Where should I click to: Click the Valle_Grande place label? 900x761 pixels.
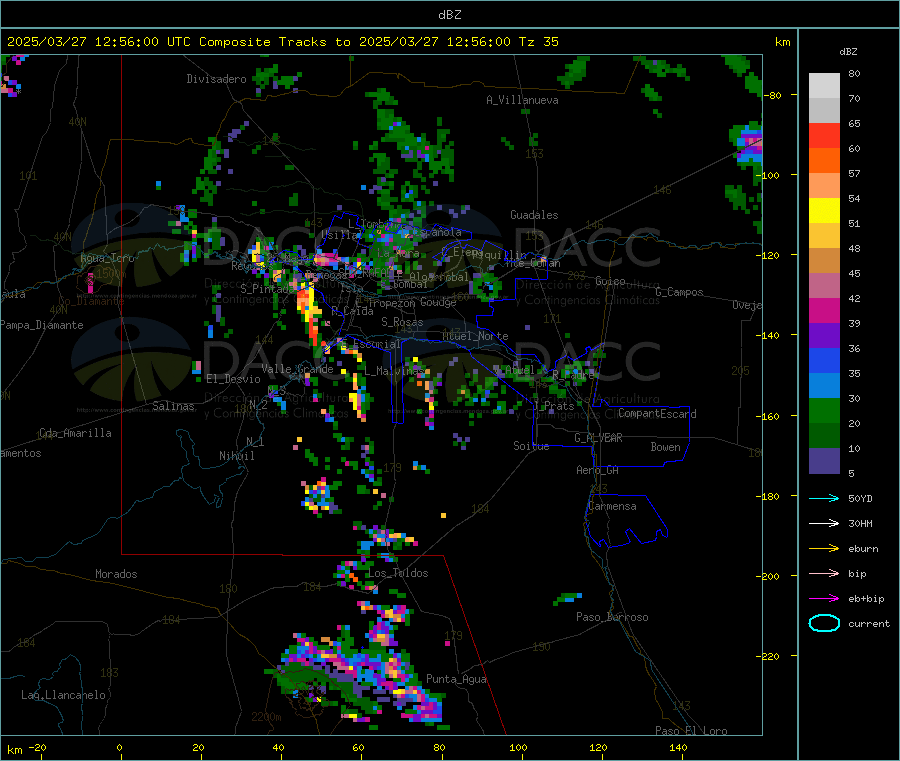(x=297, y=369)
